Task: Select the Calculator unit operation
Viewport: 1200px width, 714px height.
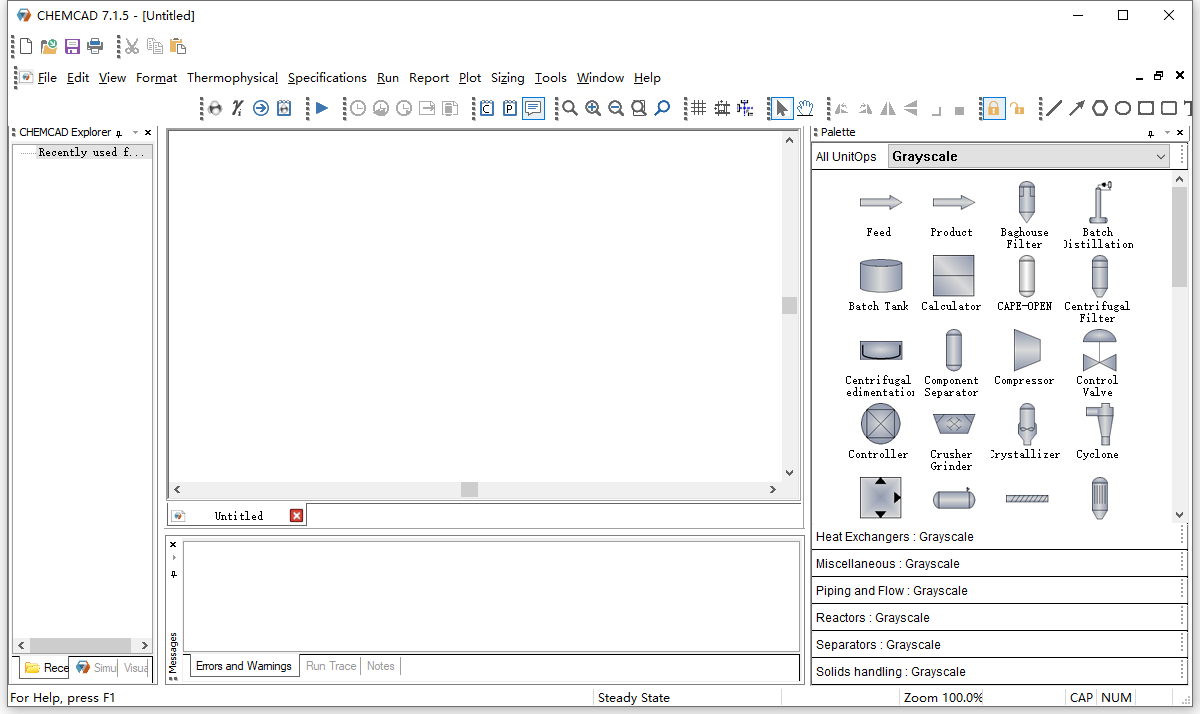Action: pos(953,276)
